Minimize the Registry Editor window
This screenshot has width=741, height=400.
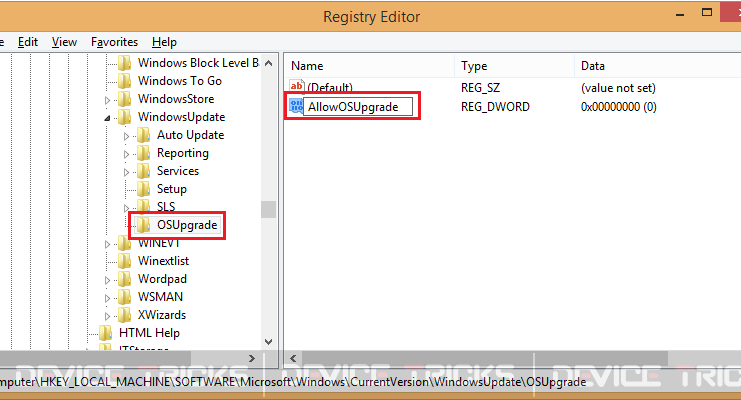680,15
